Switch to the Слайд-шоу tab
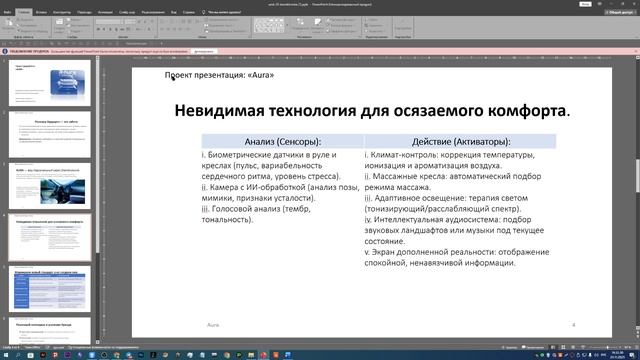 coord(127,12)
